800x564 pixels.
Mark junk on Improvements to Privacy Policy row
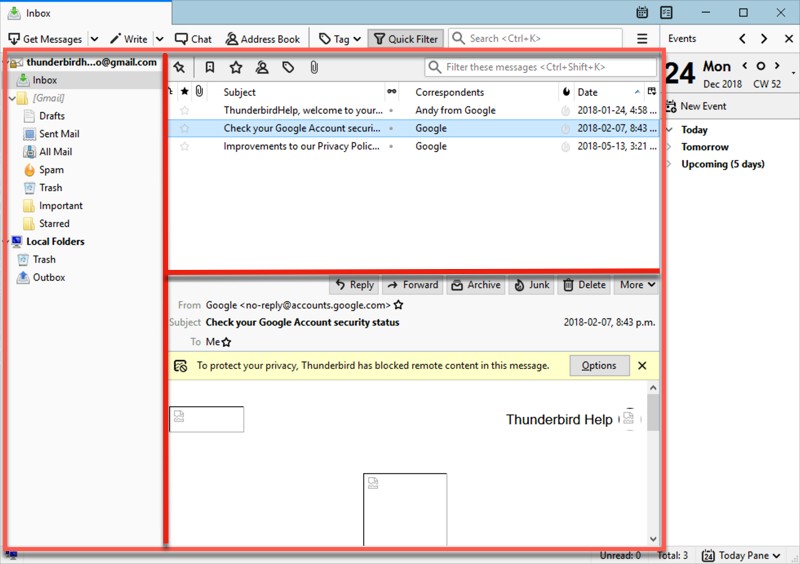coord(565,147)
